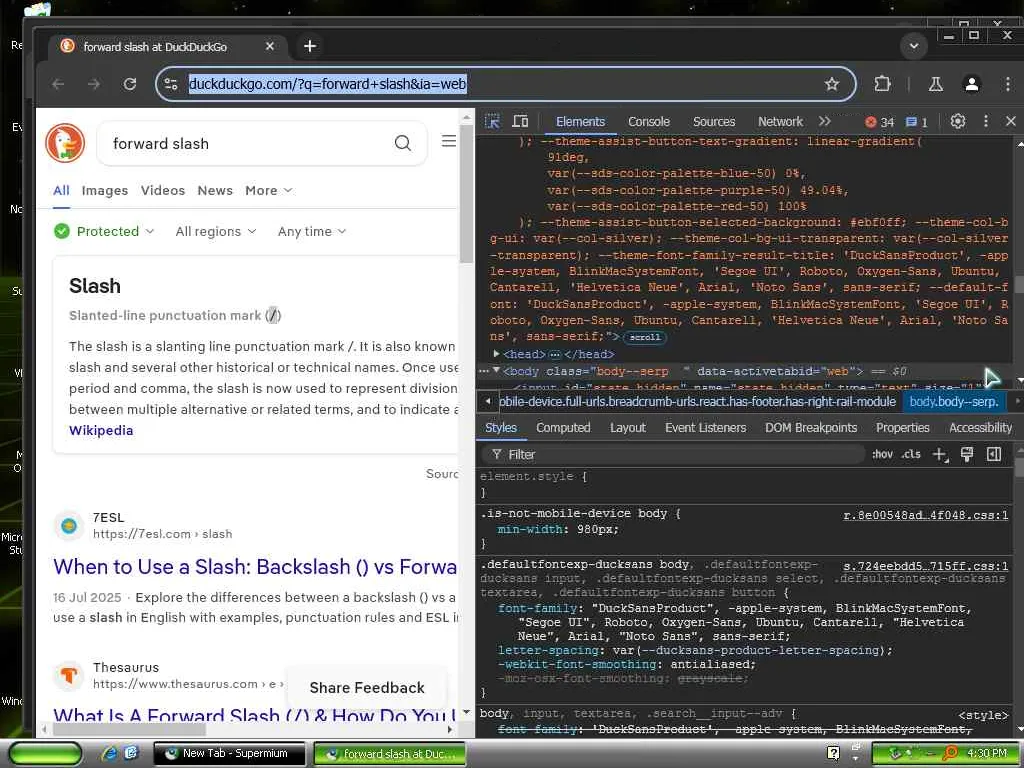The width and height of the screenshot is (1024, 768).
Task: Open the Properties tab
Action: (x=903, y=428)
